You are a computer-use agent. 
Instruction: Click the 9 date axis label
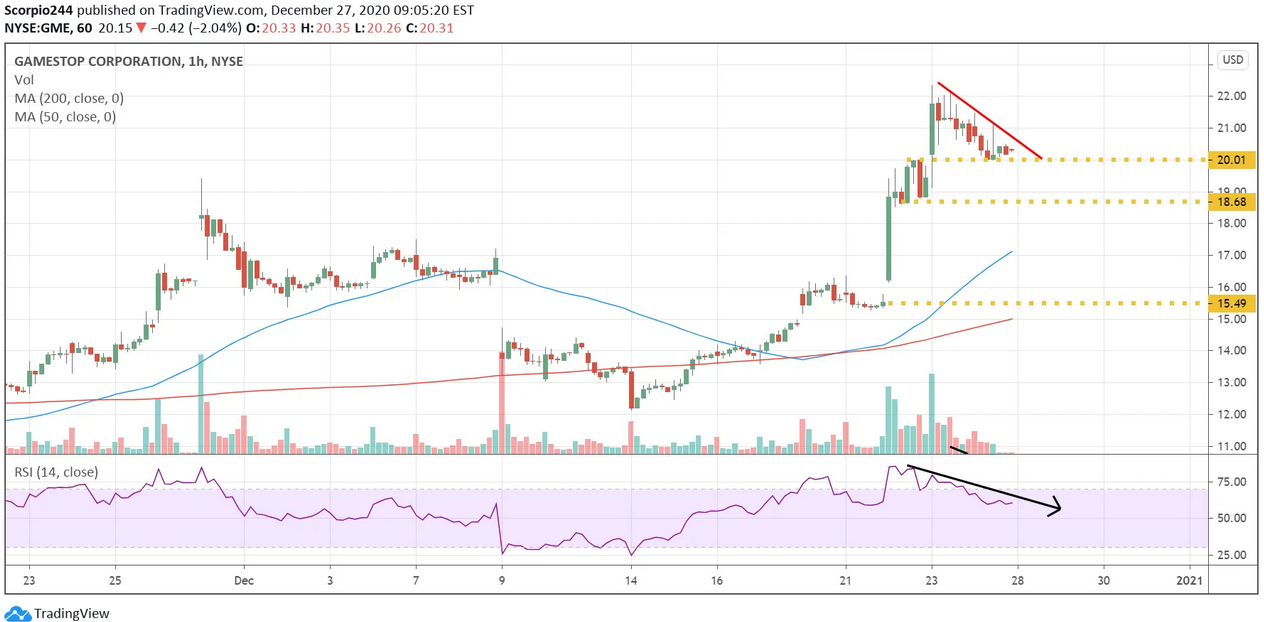click(502, 580)
